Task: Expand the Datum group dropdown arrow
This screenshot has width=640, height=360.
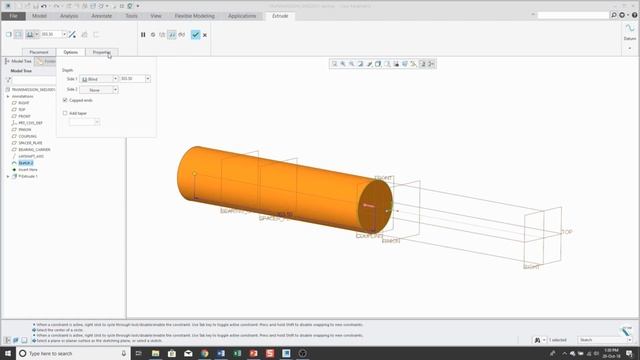Action: [630, 48]
